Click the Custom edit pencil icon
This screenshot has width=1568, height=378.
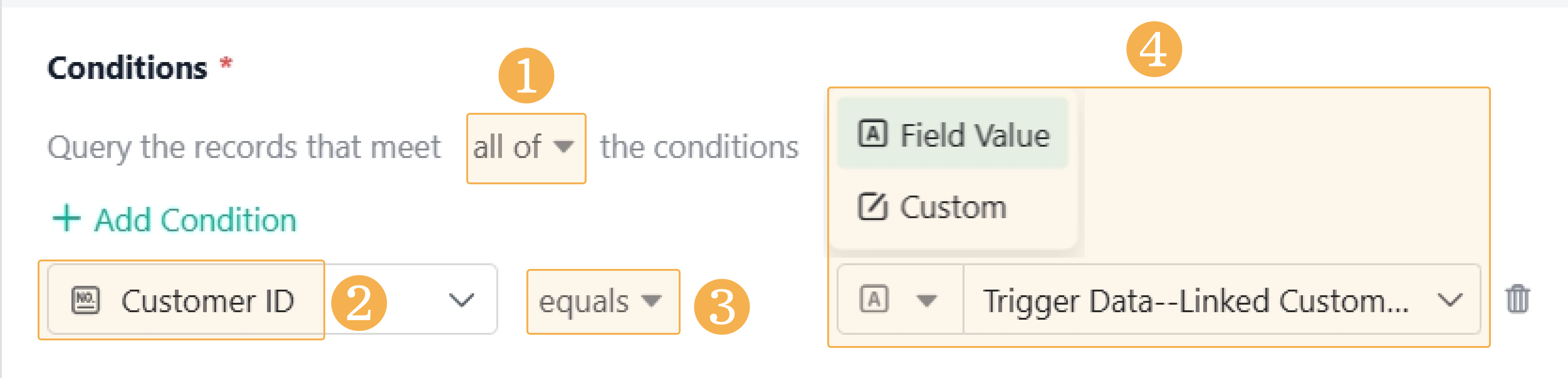(872, 206)
